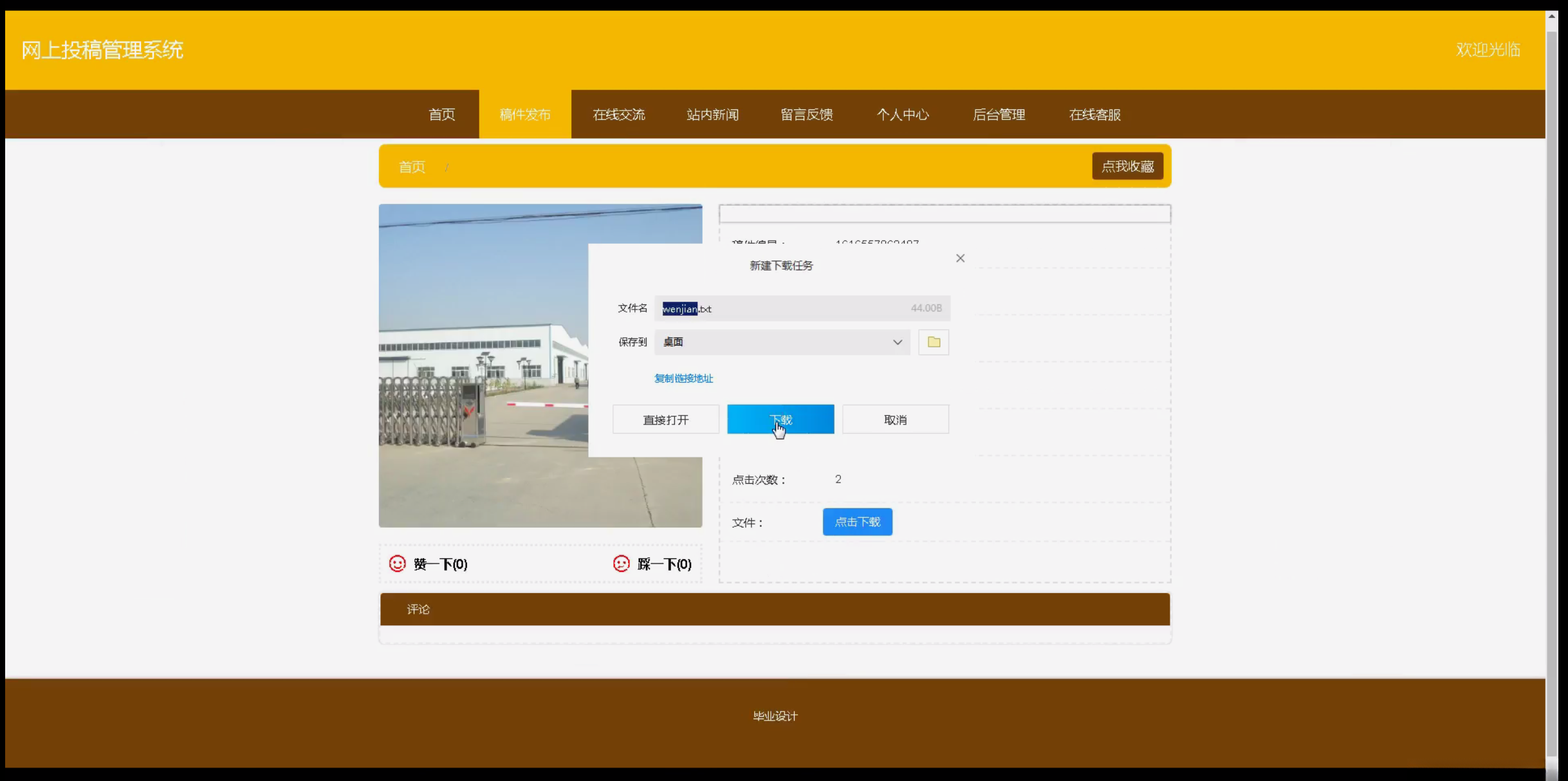Switch to the 在线交流 nav tab
Image resolution: width=1568 pixels, height=781 pixels.
coord(618,115)
